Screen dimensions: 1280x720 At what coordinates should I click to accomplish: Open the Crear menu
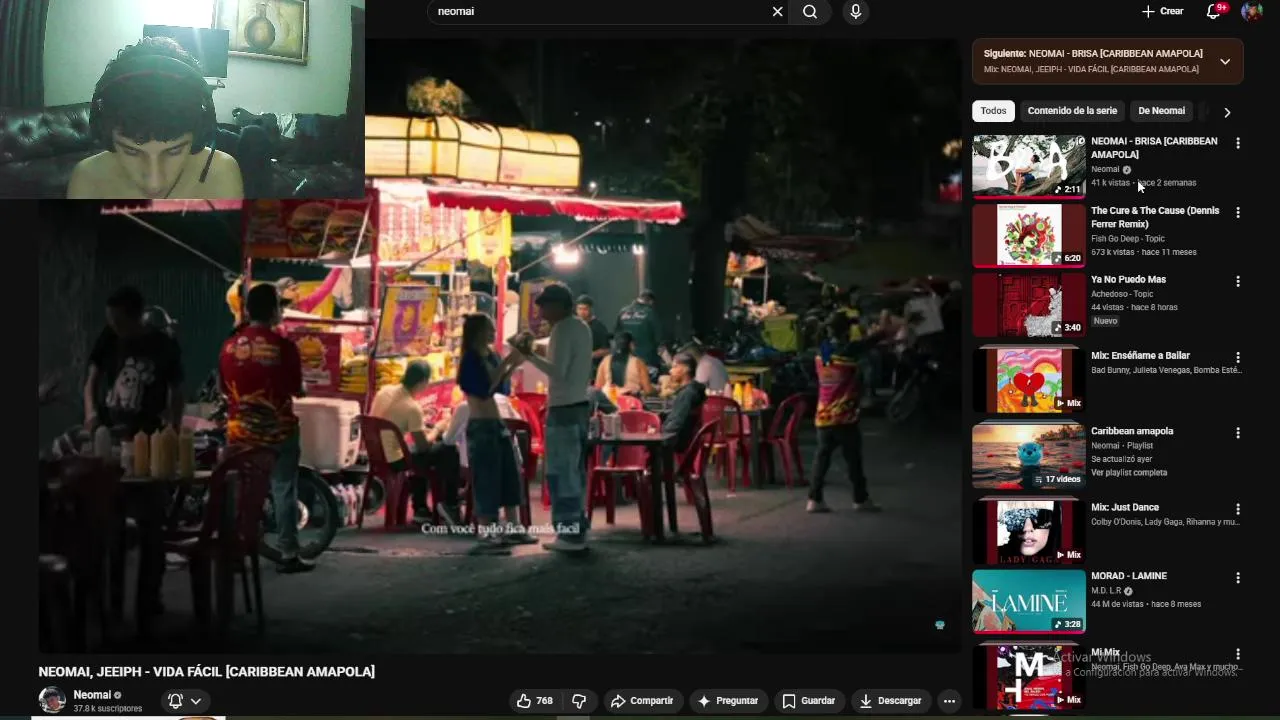1162,11
